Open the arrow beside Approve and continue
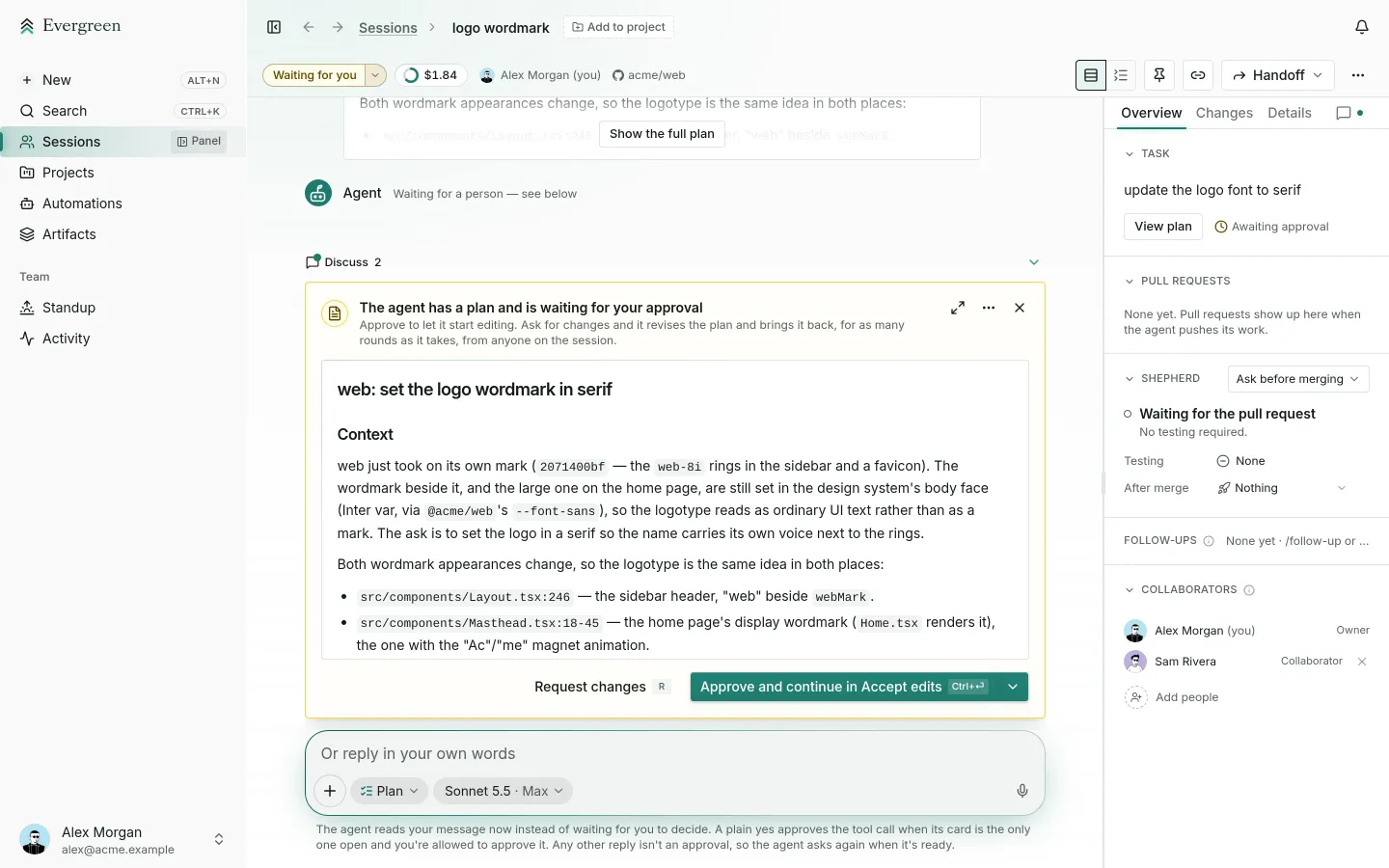 click(x=1013, y=687)
